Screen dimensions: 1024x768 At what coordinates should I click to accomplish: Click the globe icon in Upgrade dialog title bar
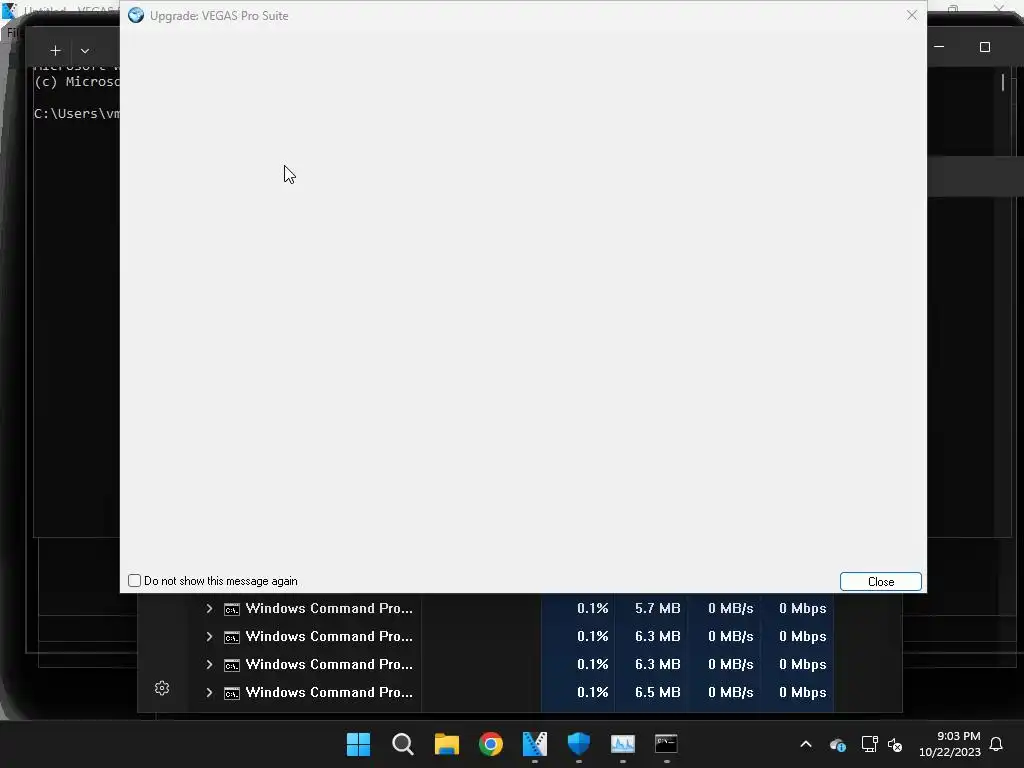click(x=136, y=15)
